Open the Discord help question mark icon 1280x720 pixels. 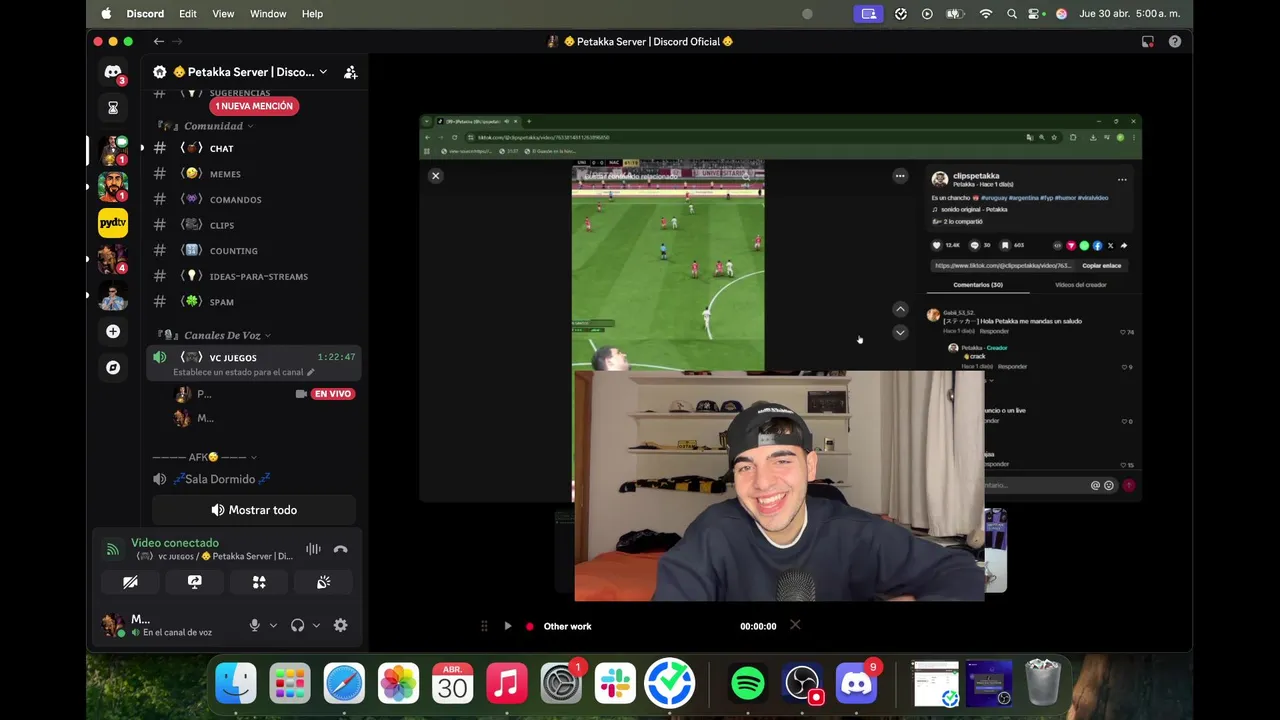coord(1175,41)
